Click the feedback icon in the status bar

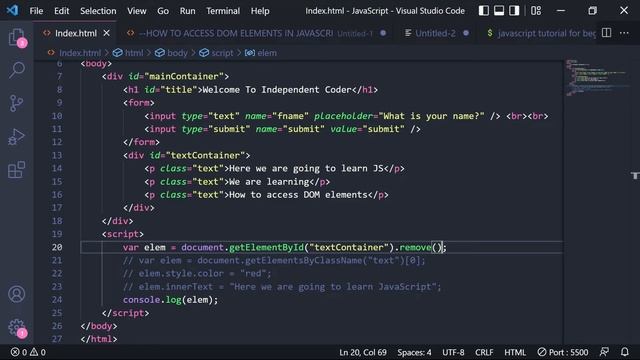pyautogui.click(x=604, y=352)
